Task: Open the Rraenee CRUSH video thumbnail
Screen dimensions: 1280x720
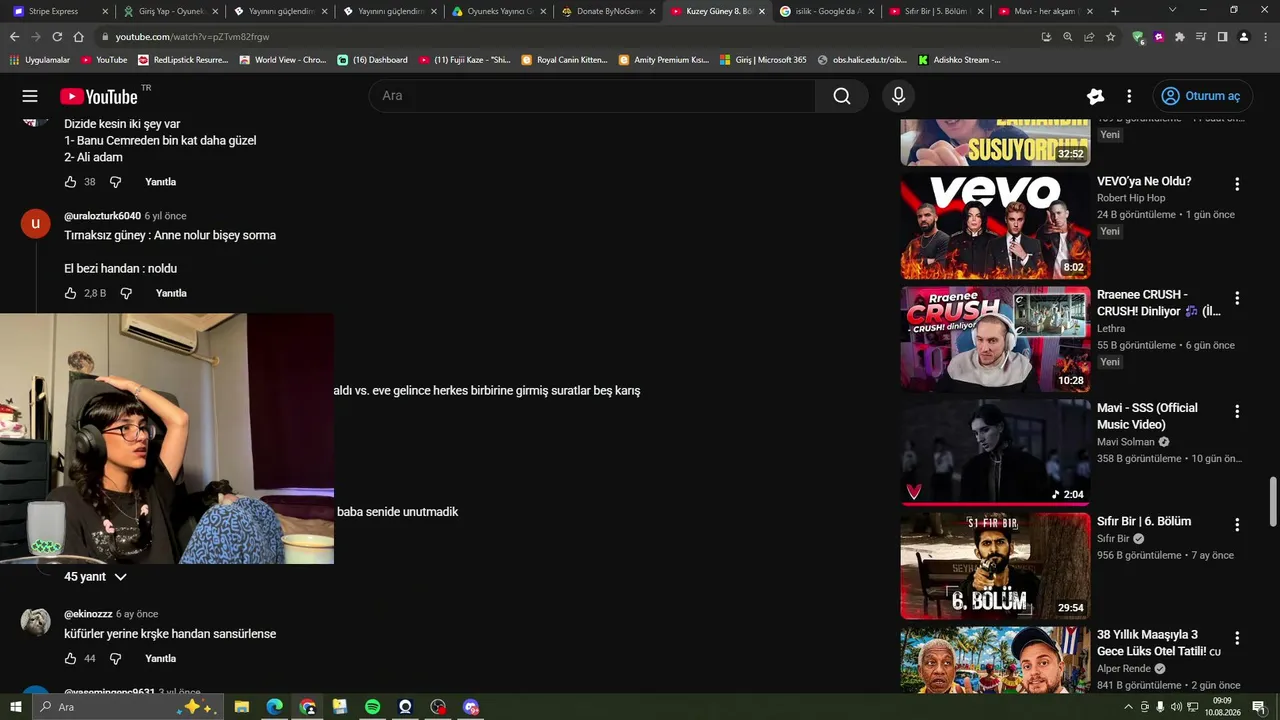Action: click(x=995, y=339)
